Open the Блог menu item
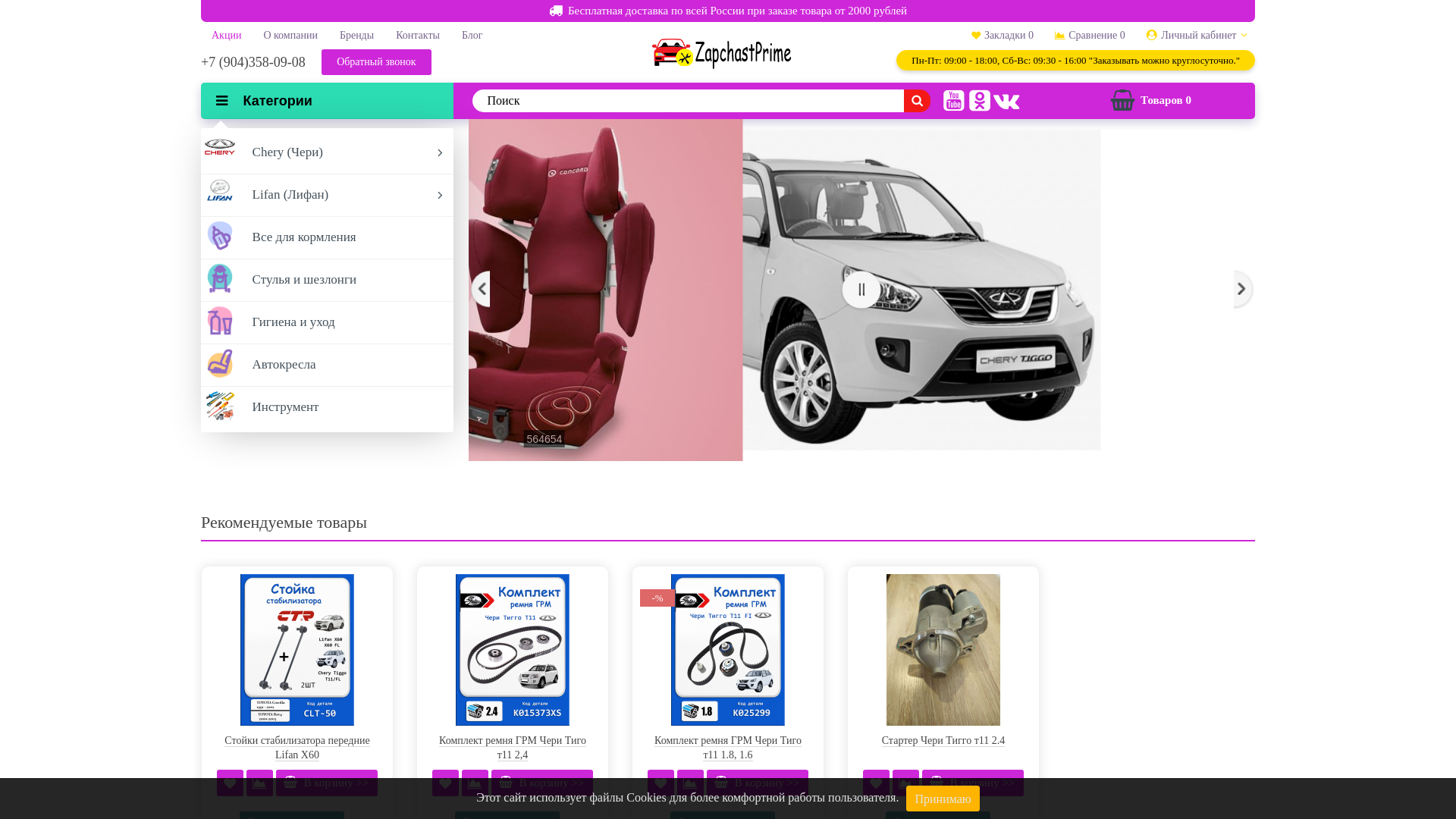 coord(472,35)
